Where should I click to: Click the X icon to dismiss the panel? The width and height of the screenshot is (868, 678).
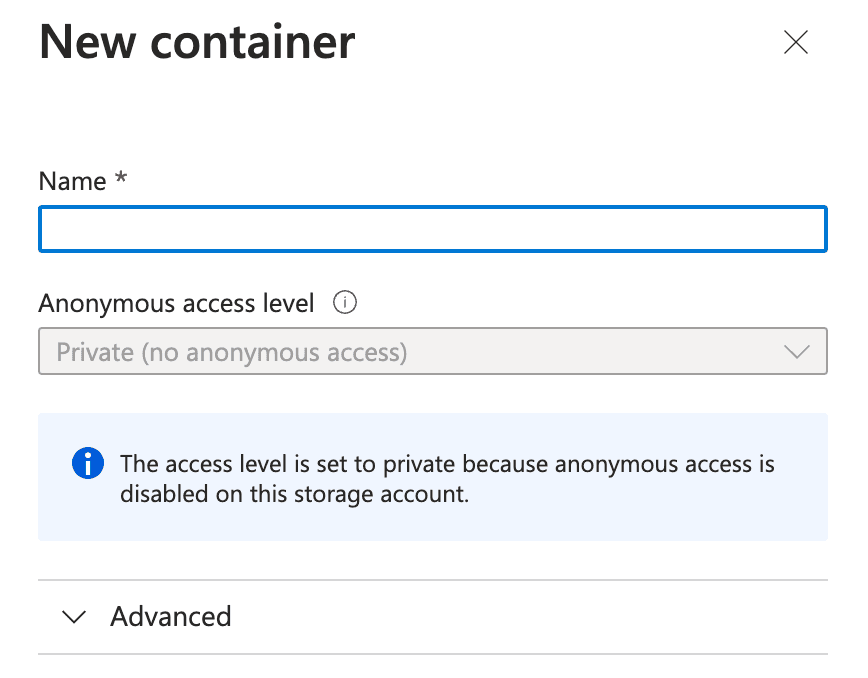point(795,42)
